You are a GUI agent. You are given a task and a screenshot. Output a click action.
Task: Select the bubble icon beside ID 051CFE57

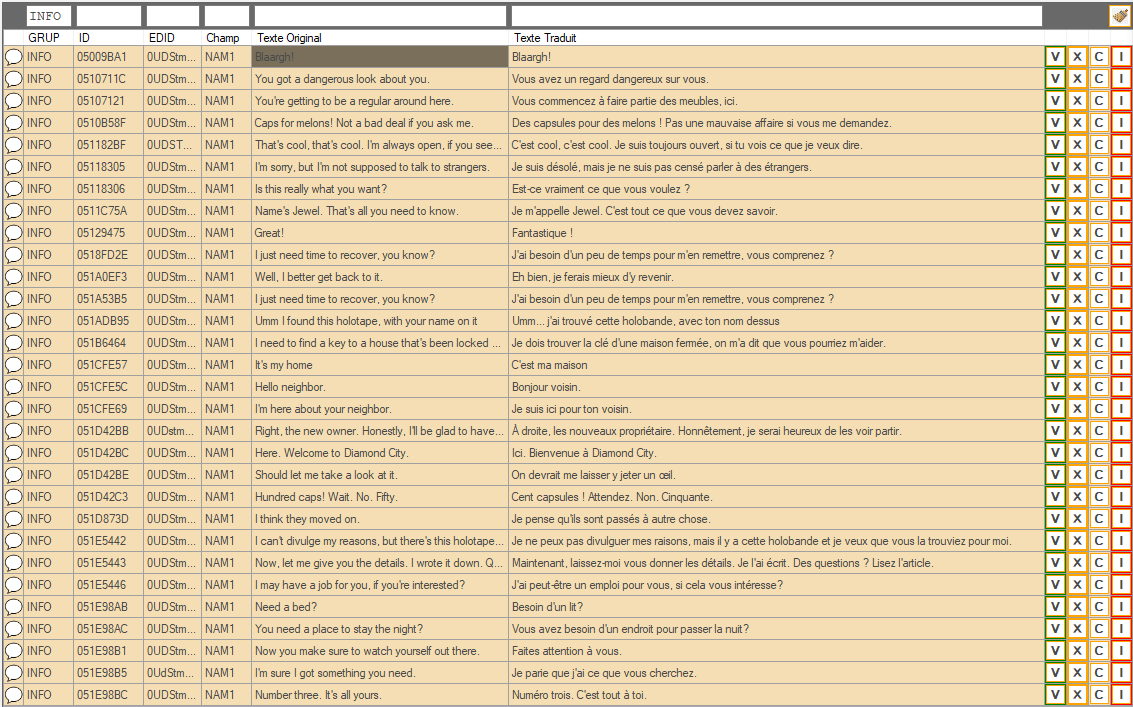pyautogui.click(x=14, y=365)
